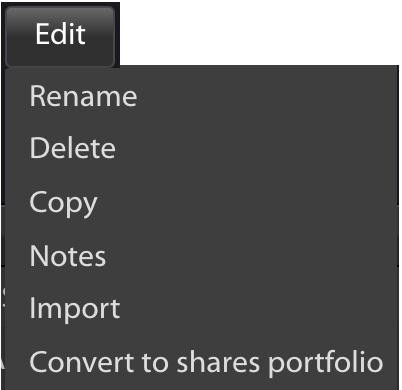Collapse the Edit menu via its button
The width and height of the screenshot is (402, 390).
60,35
